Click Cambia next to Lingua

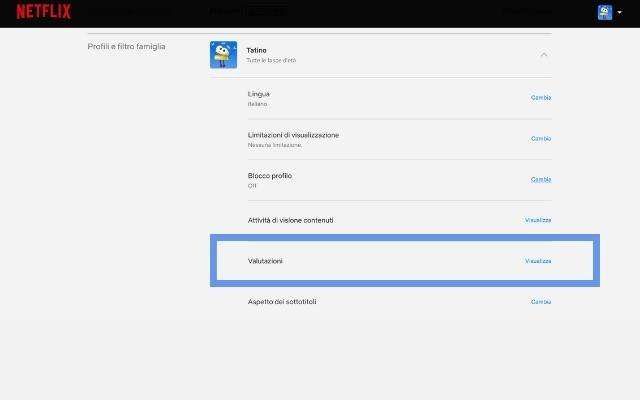(540, 98)
